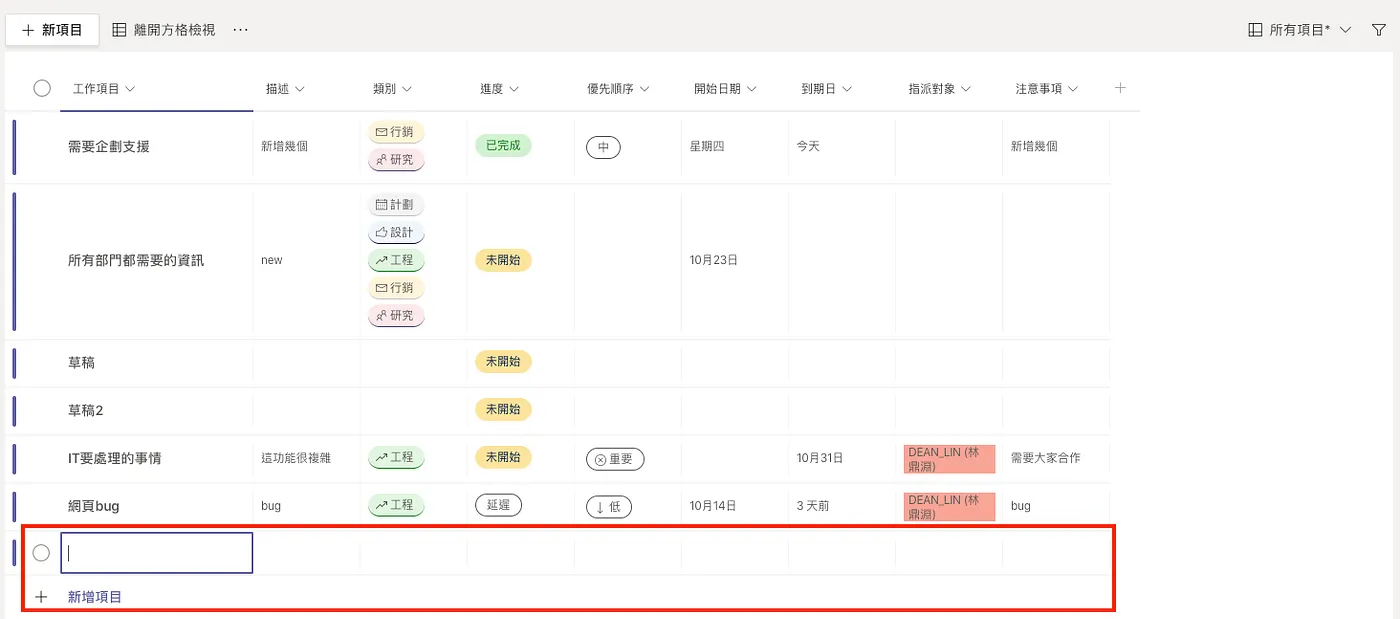Click 未開始 status in 所有部門都需要的資訊 row

coord(503,260)
